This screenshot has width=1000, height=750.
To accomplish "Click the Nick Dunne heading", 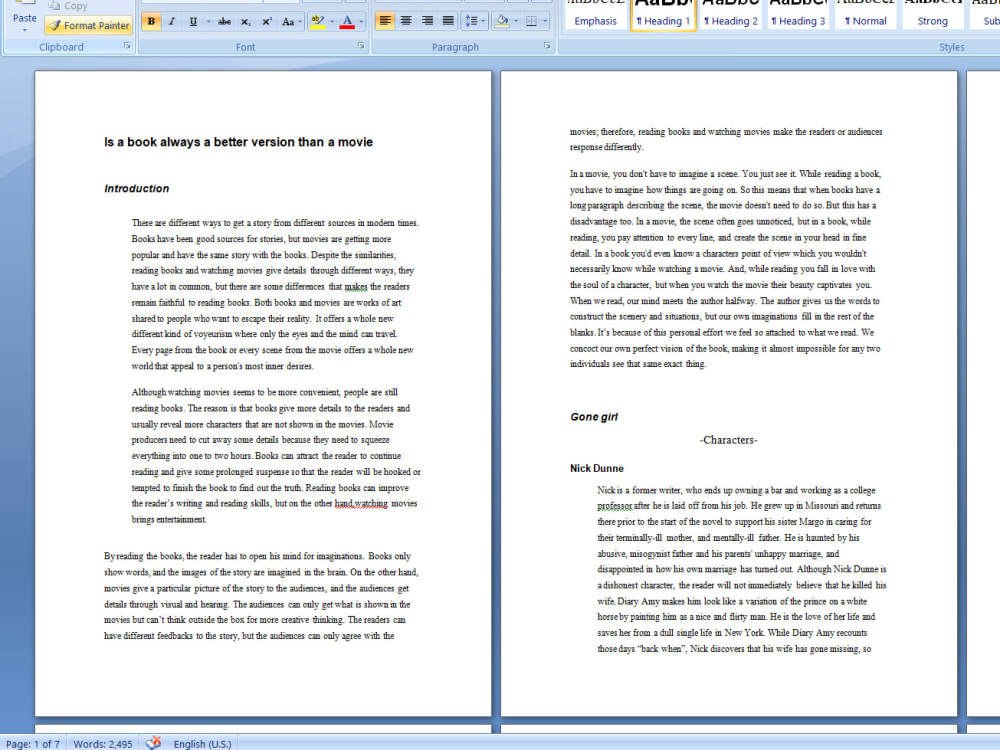I will click(596, 468).
